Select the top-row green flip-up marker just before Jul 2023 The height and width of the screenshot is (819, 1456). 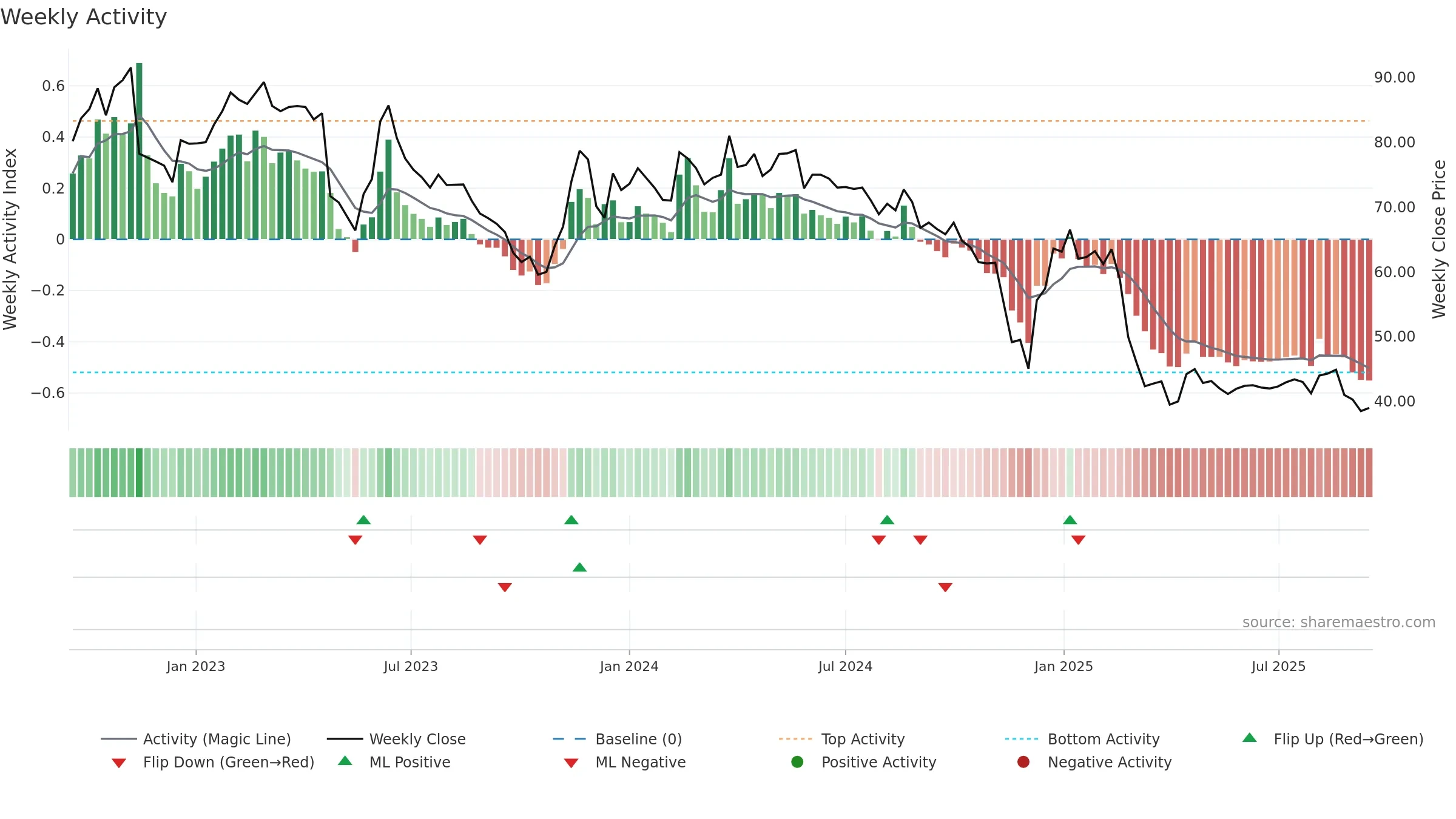tap(363, 520)
